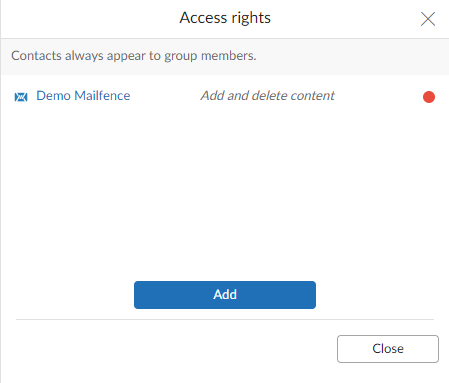The height and width of the screenshot is (383, 449).
Task: Dismiss dialog using top-right cross icon
Action: [428, 19]
